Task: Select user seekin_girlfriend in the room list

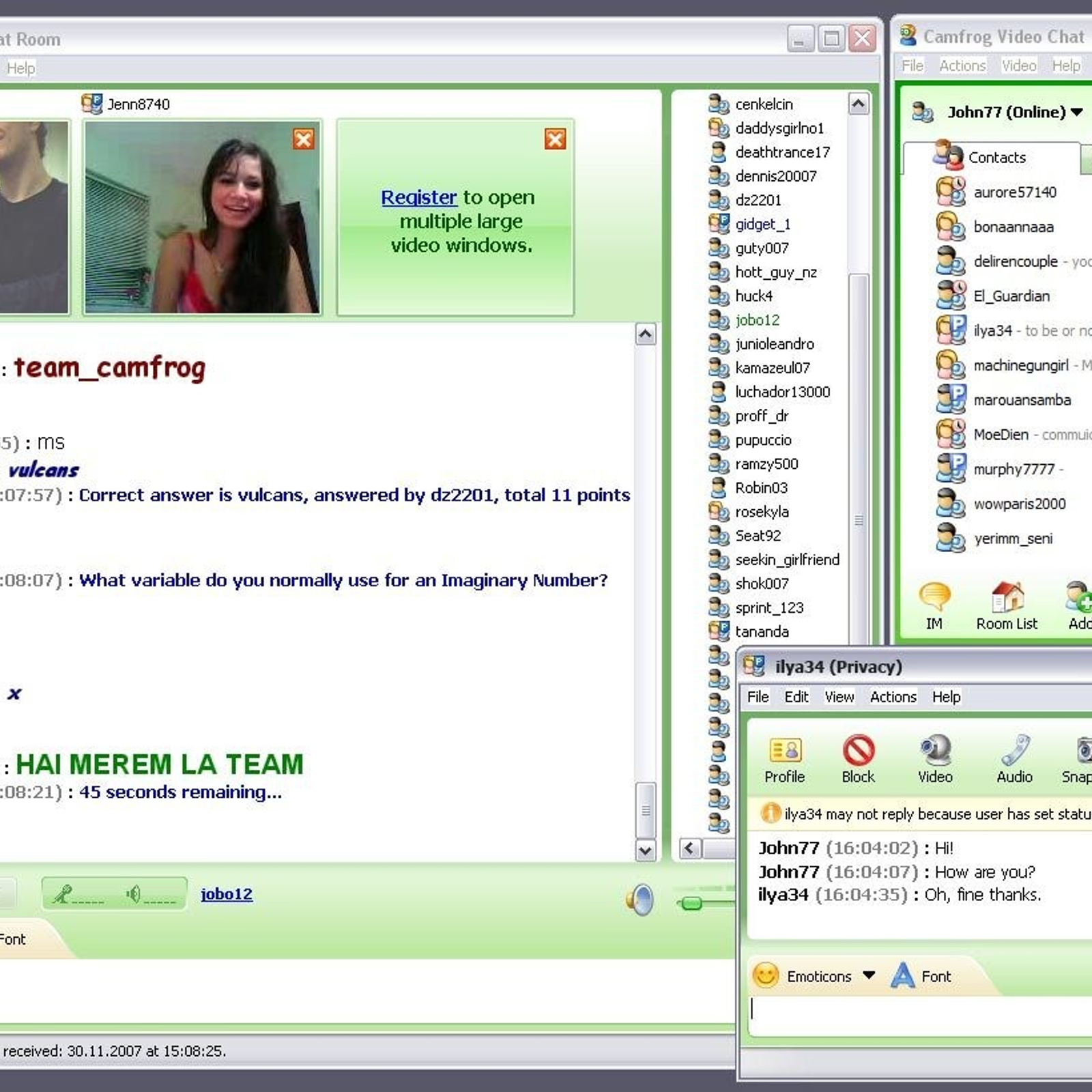Action: click(x=774, y=560)
